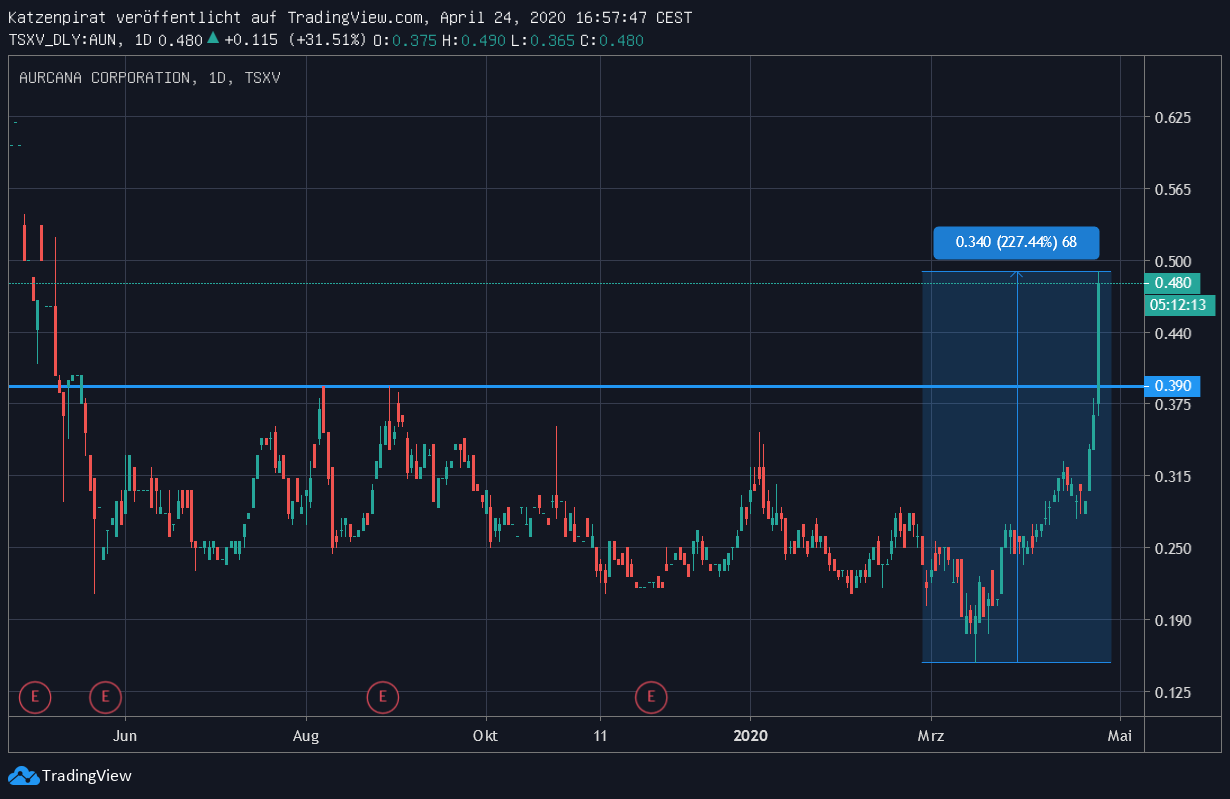Open earnings marker between Aug and Okt
Image resolution: width=1230 pixels, height=799 pixels.
pos(382,696)
